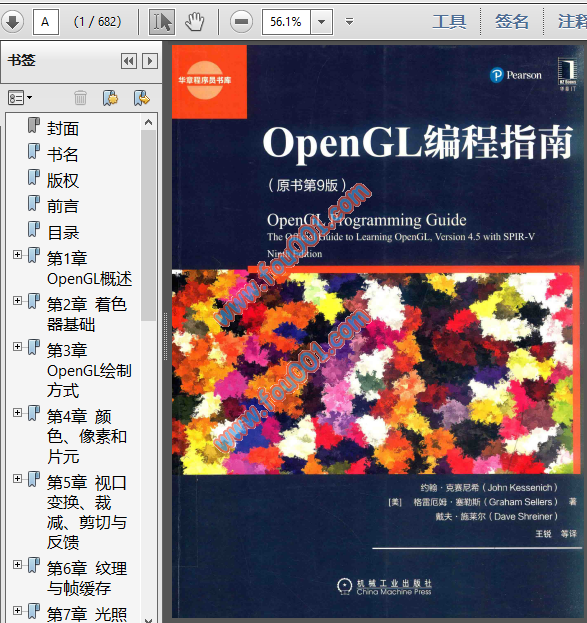The width and height of the screenshot is (587, 623).
Task: Open the 签名 tab
Action: [x=512, y=21]
